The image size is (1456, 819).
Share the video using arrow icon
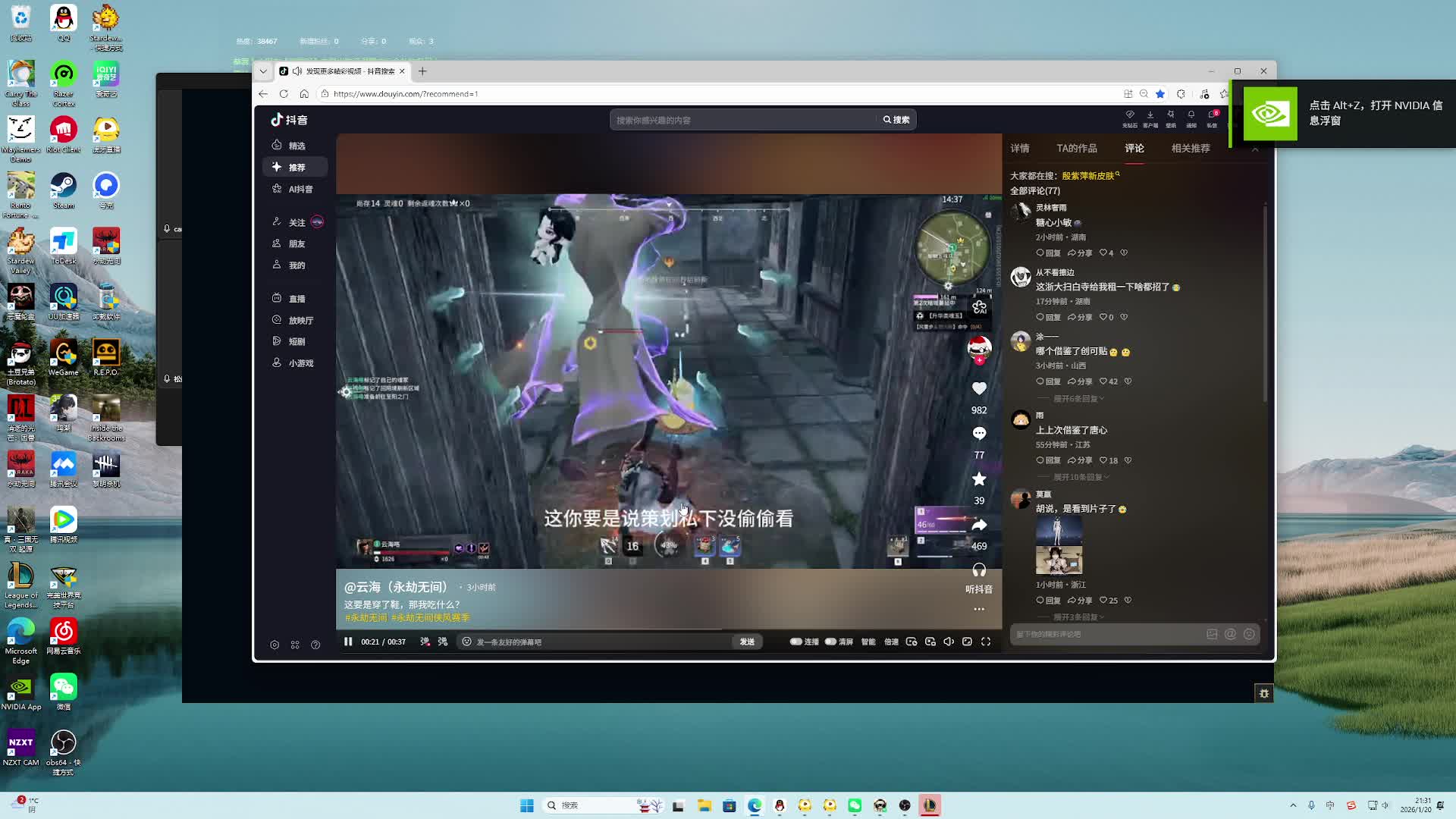point(979,525)
